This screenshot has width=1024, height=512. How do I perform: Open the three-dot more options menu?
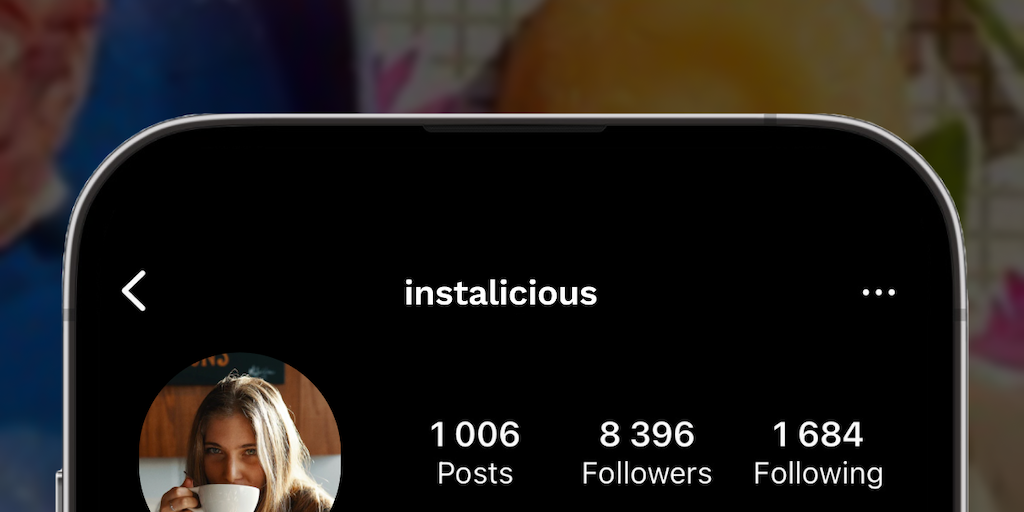[x=878, y=292]
